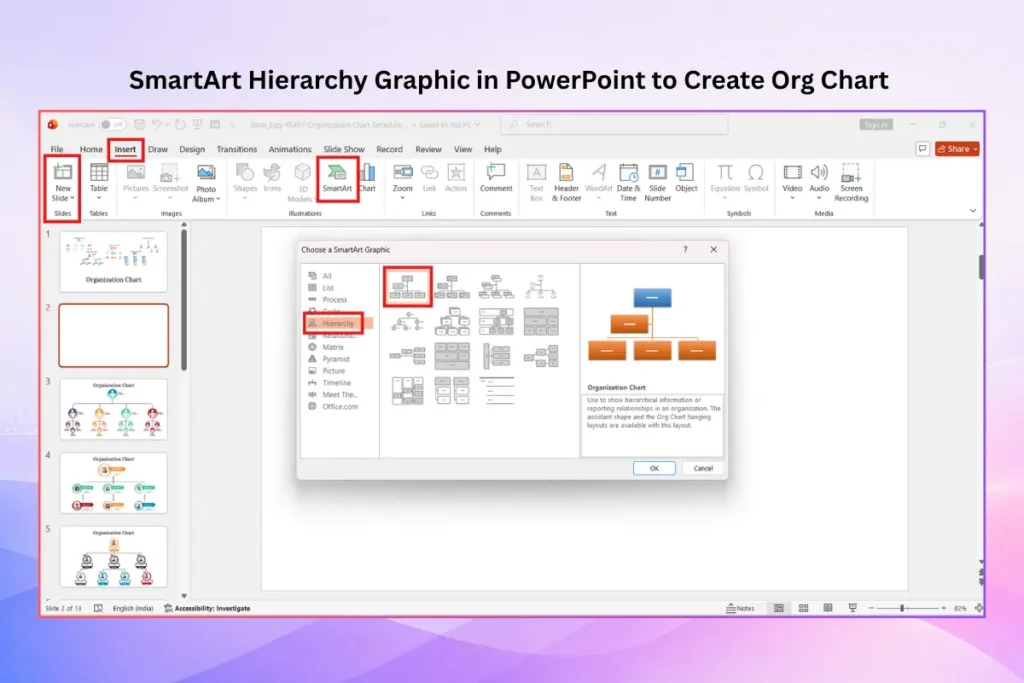Select the Matrix category
Screen dimensions: 1024x683
pos(332,347)
